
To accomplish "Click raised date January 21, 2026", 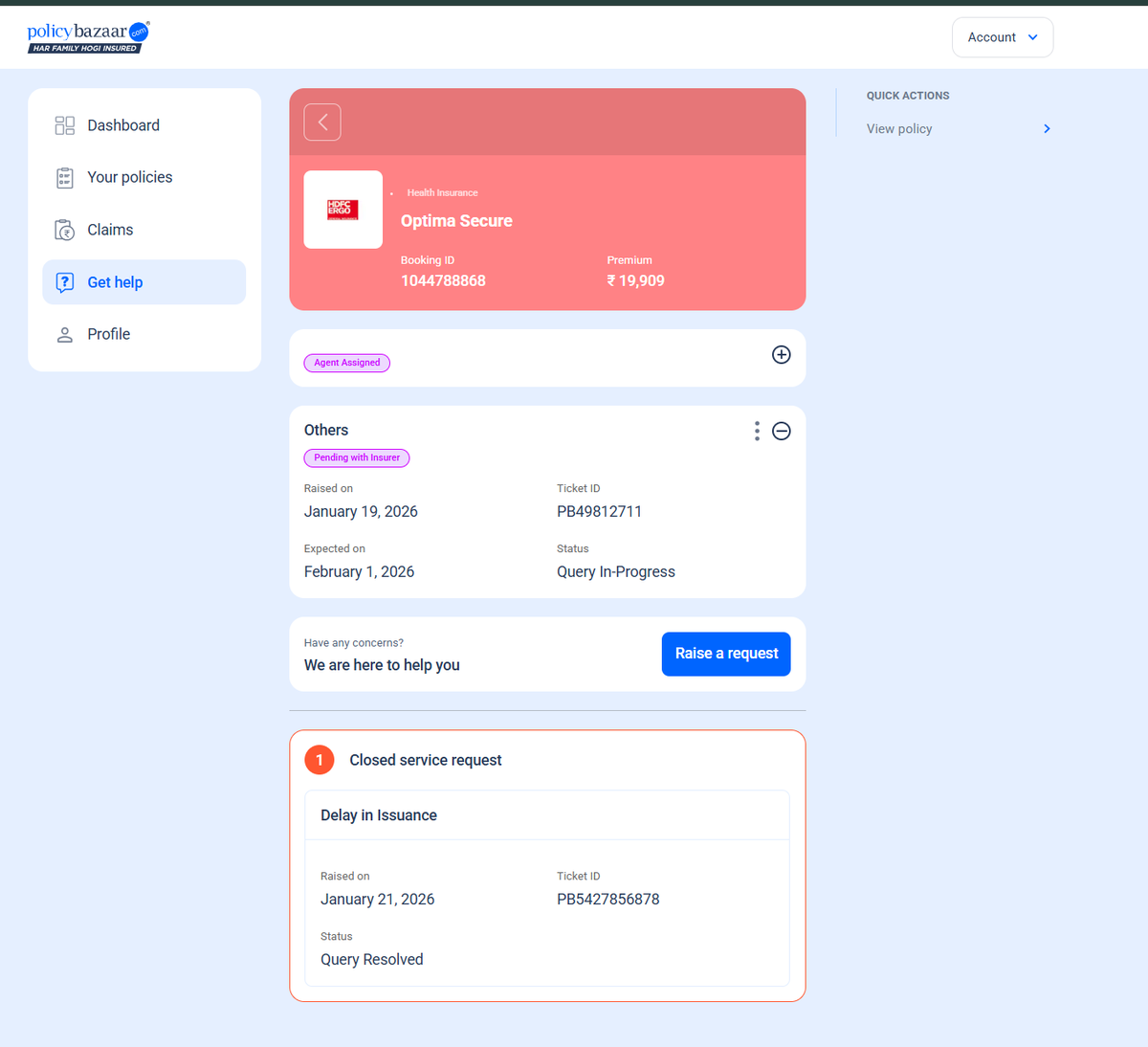I will [x=377, y=899].
